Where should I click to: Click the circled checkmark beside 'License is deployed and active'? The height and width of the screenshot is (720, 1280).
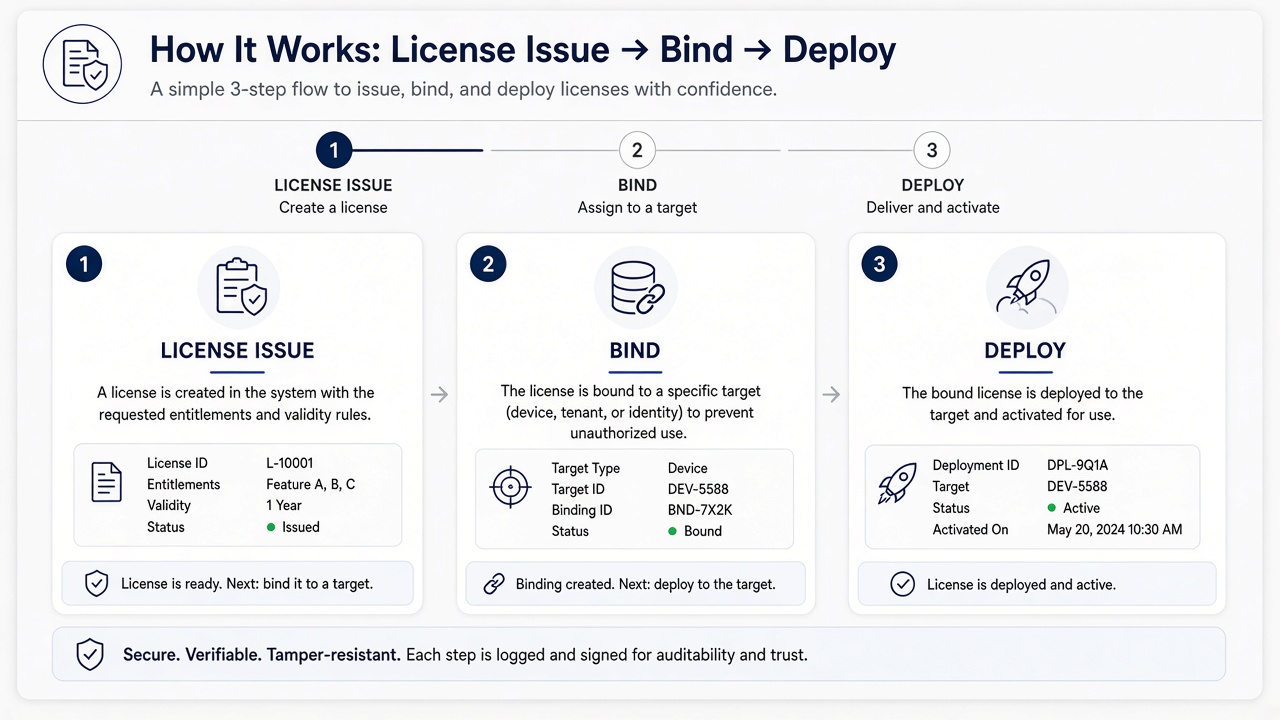tap(902, 584)
